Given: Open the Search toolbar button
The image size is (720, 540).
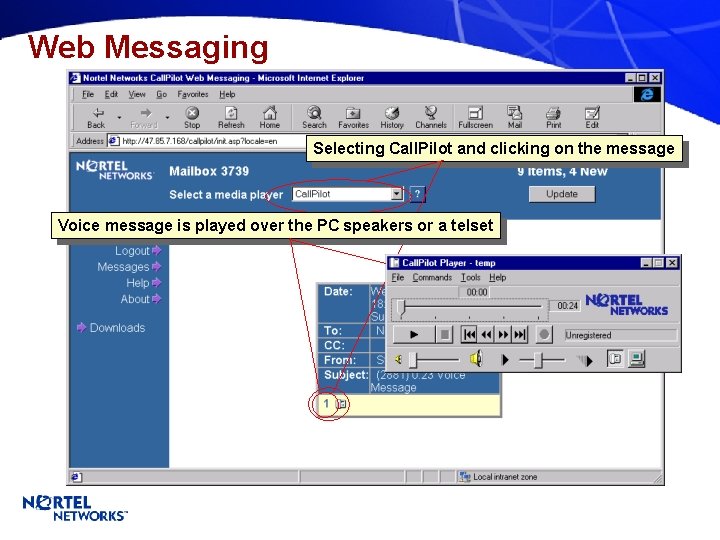Looking at the screenshot, I should point(314,118).
